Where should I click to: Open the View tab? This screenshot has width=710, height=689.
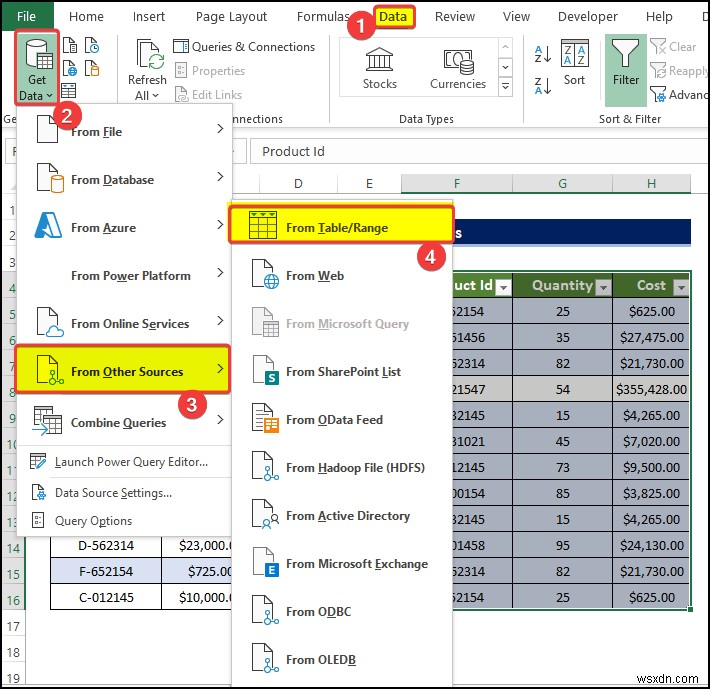516,17
